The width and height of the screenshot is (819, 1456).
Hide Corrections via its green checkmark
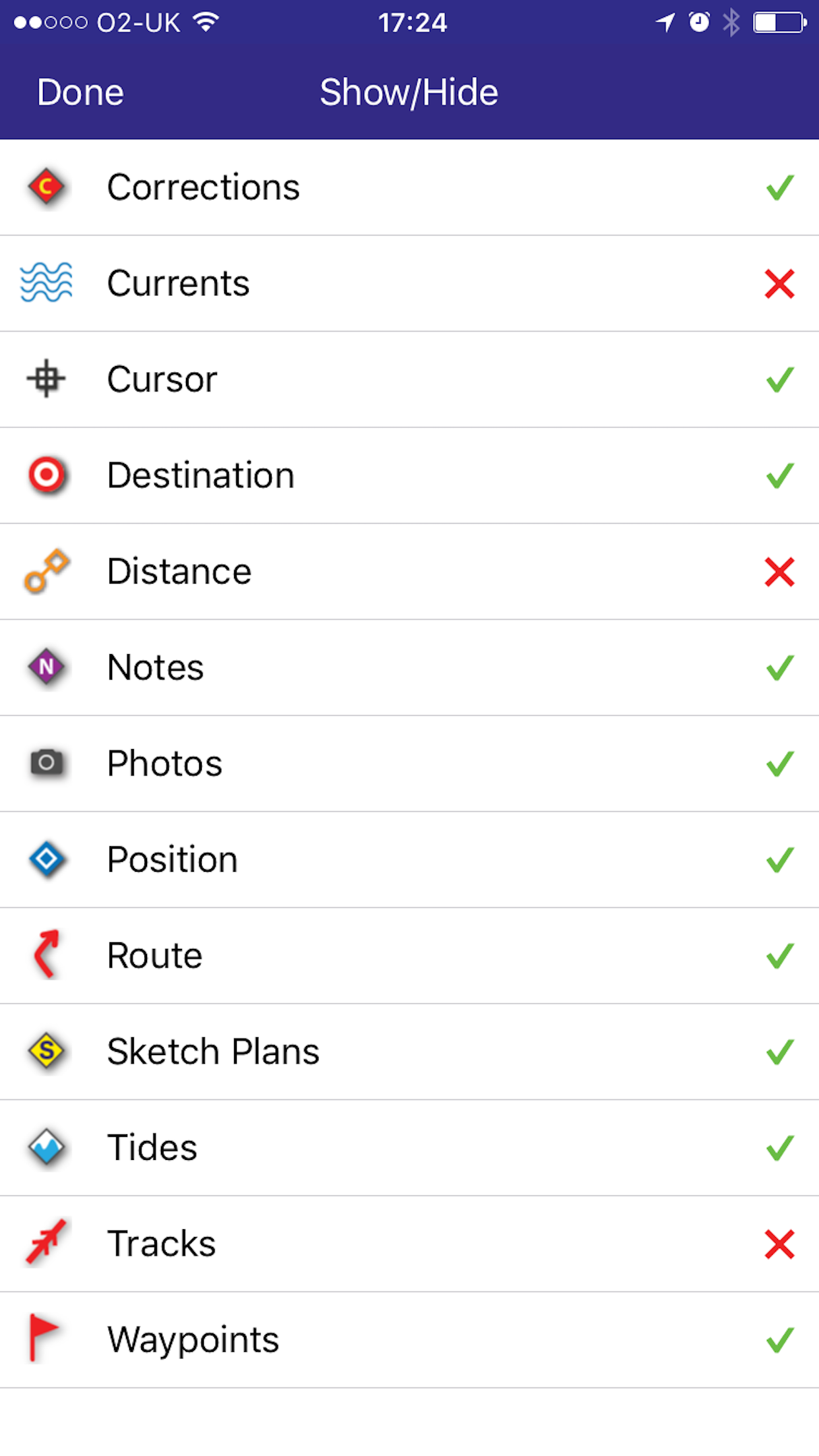[779, 188]
